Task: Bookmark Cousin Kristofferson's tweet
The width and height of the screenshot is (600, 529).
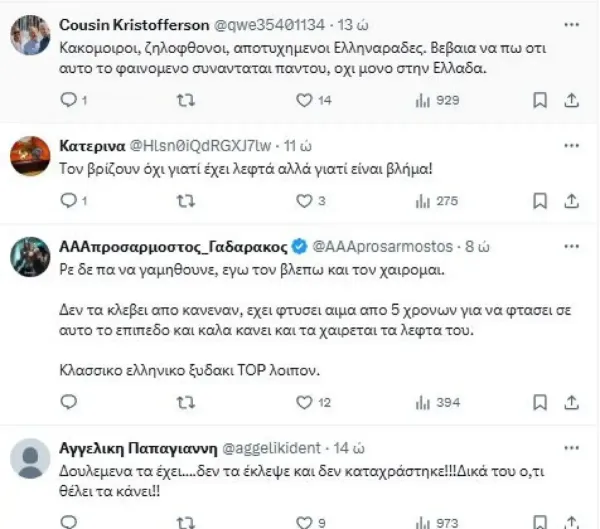Action: [x=540, y=100]
